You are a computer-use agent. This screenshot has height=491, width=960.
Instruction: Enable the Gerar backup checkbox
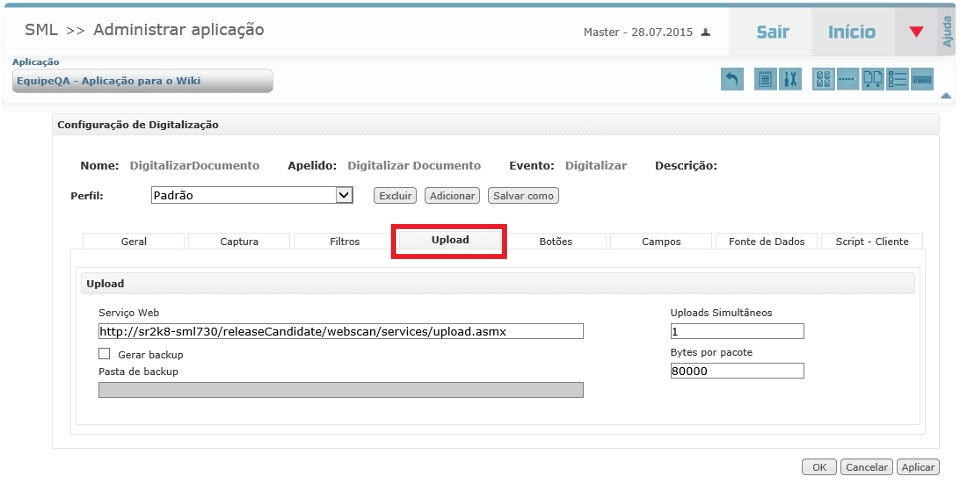click(104, 354)
